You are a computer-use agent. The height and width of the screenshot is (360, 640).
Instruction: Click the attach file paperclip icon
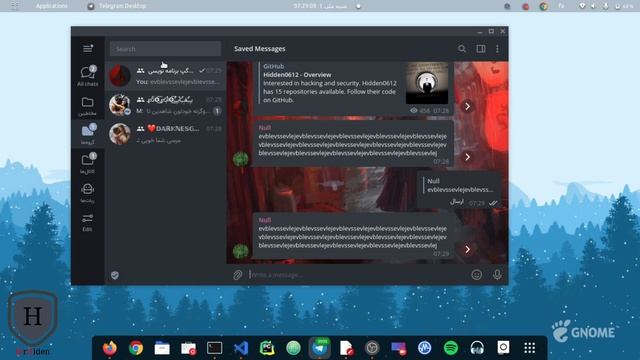238,275
